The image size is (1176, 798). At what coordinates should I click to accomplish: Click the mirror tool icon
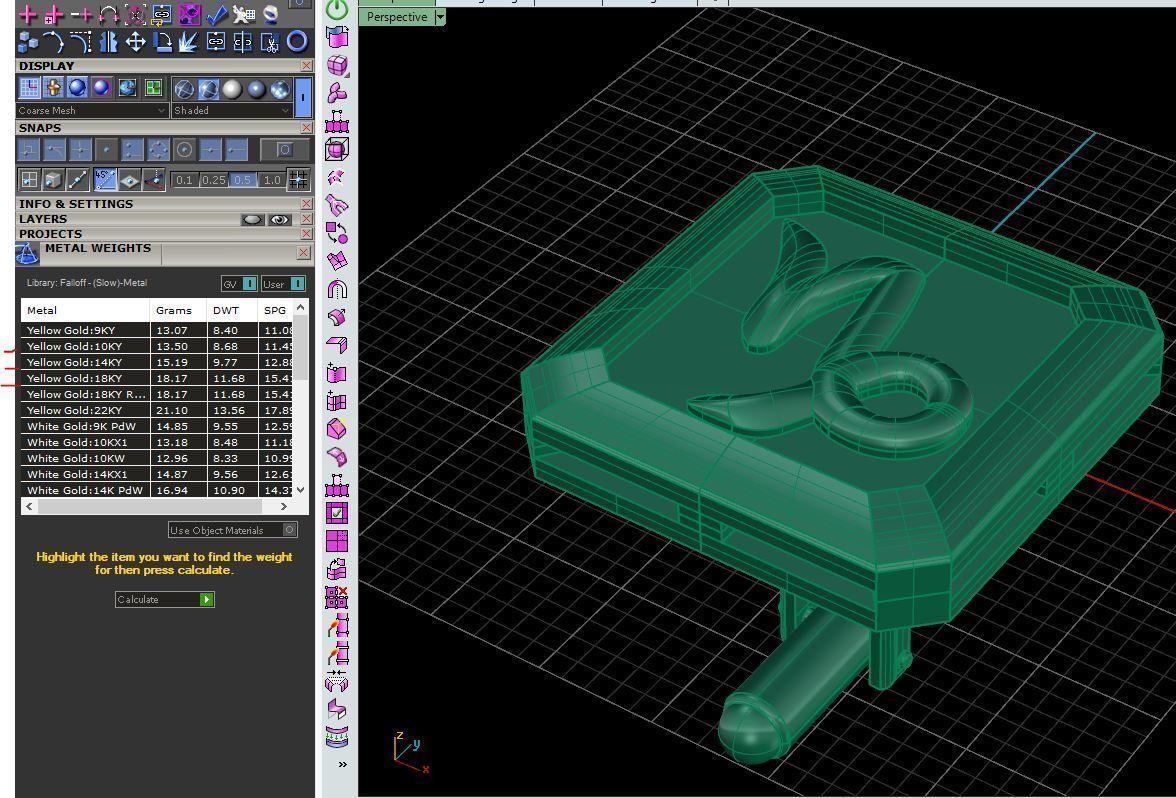coord(108,42)
